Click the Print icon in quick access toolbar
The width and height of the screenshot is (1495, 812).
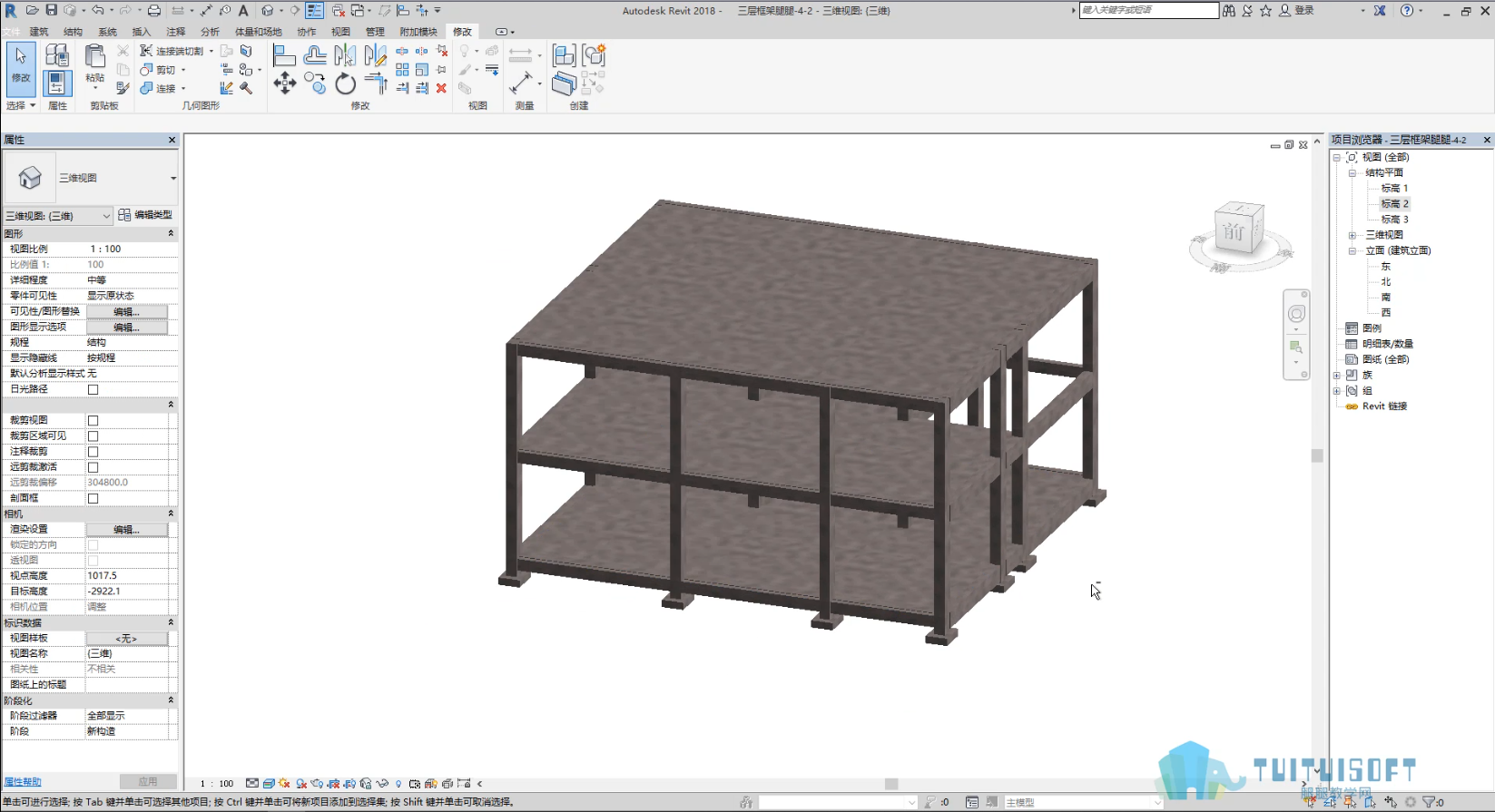pos(153,10)
